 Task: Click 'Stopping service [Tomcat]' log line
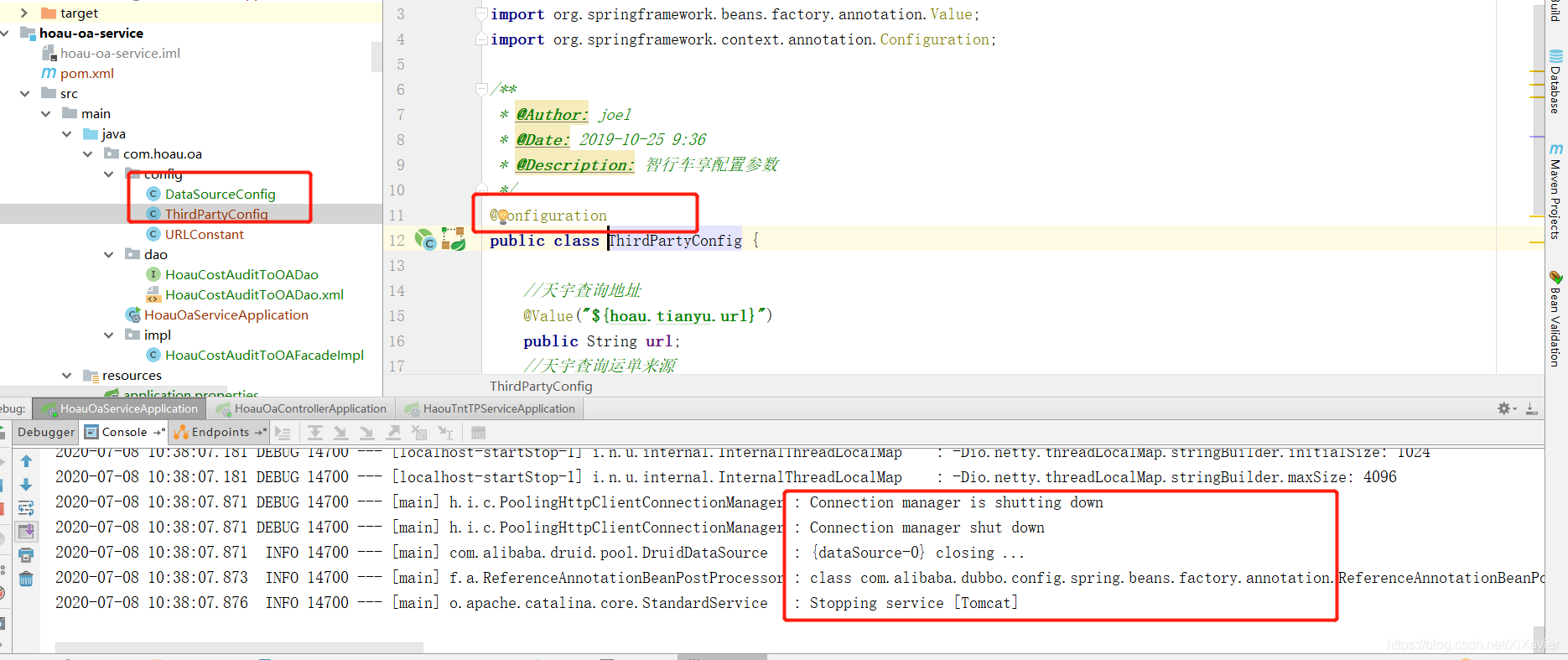913,603
